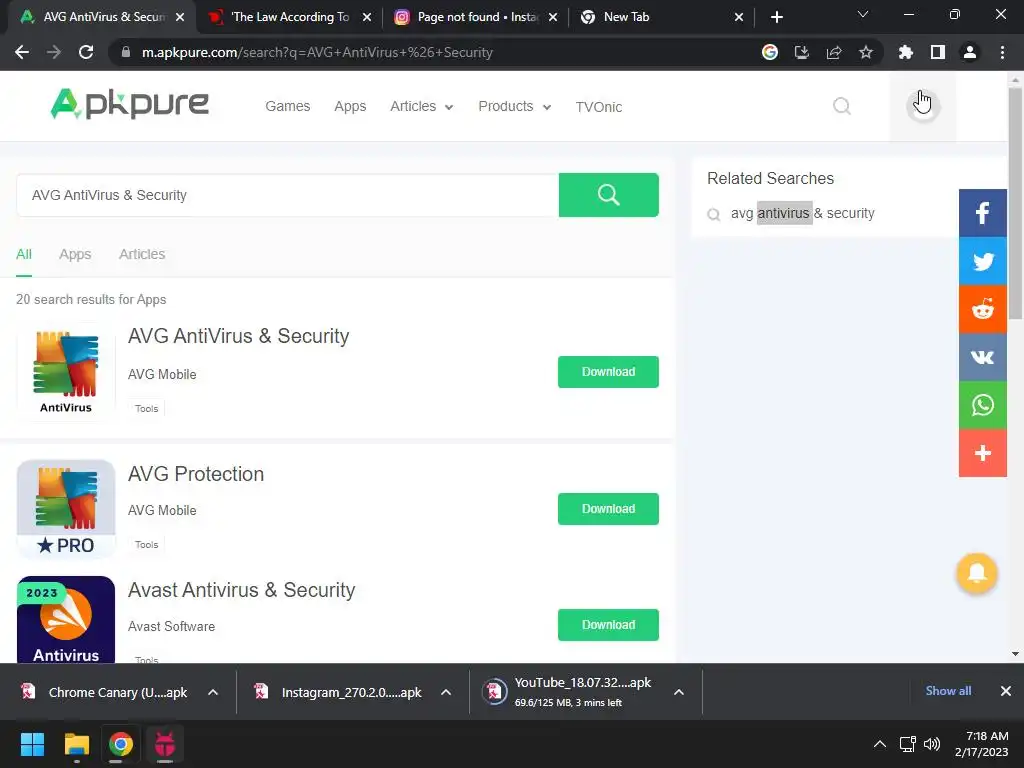
Task: Open the pink bug app in taskbar
Action: [x=165, y=744]
